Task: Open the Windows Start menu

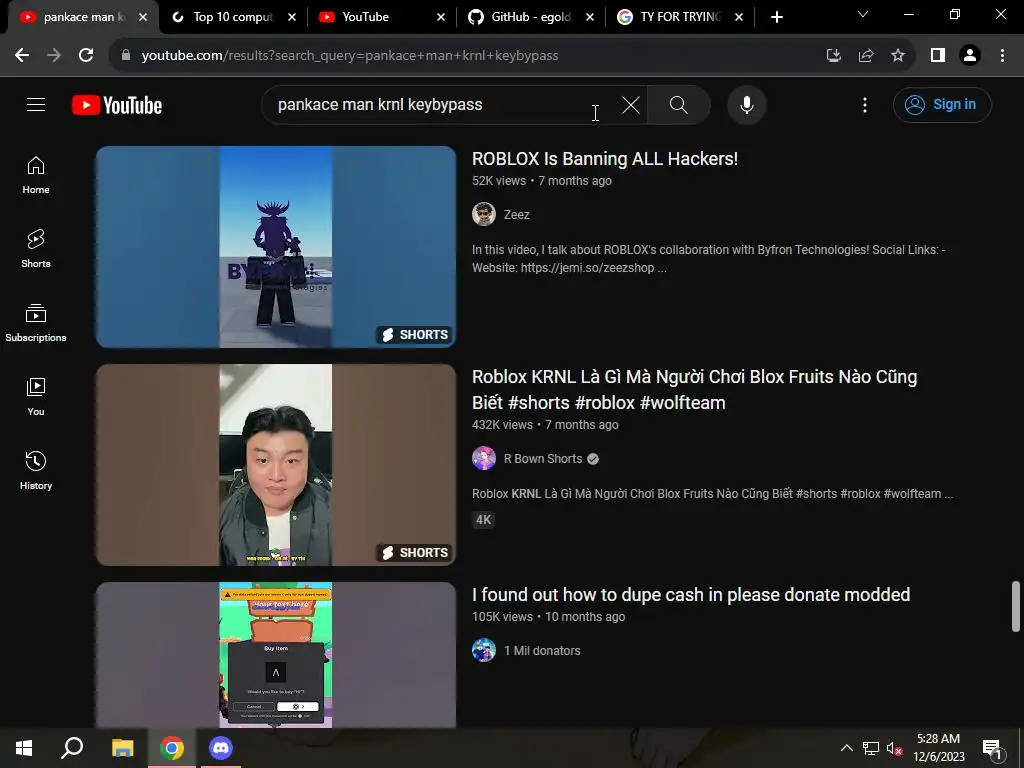Action: click(x=24, y=748)
